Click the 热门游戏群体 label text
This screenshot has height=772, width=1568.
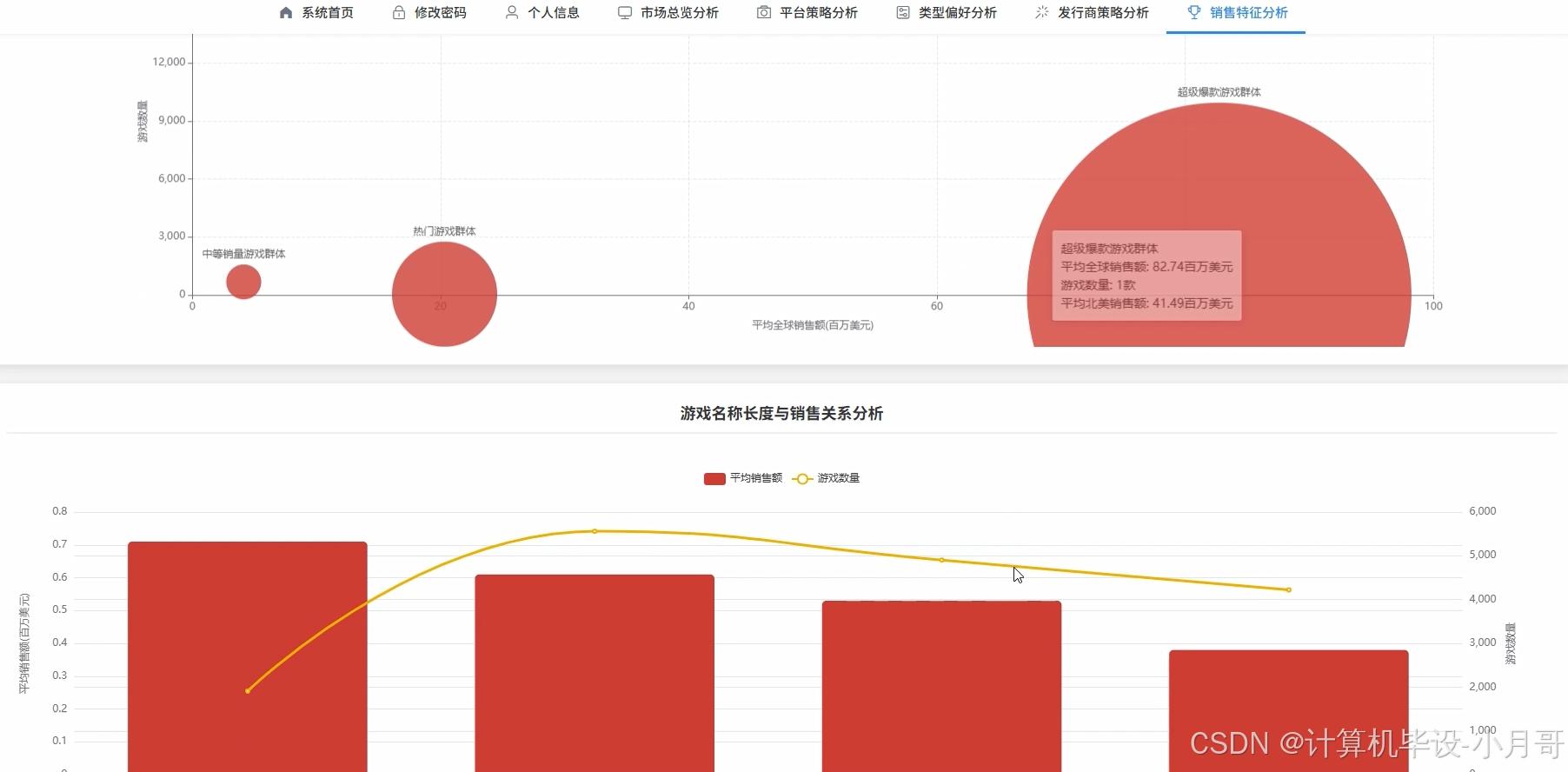444,231
